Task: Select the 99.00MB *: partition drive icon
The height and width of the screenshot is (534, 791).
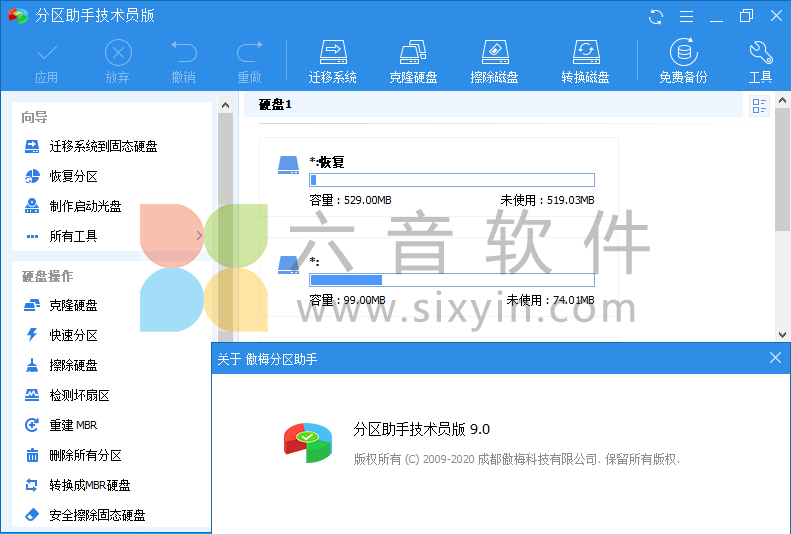Action: [x=289, y=265]
